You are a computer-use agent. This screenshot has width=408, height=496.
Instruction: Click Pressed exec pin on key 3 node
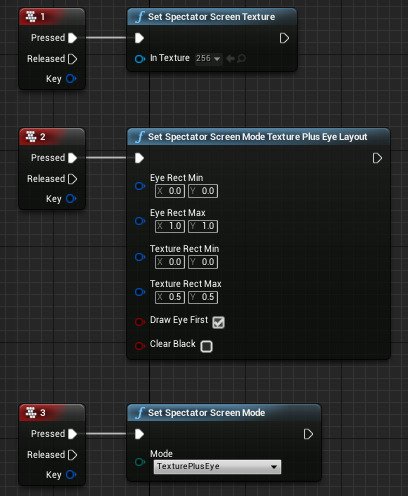click(72, 434)
